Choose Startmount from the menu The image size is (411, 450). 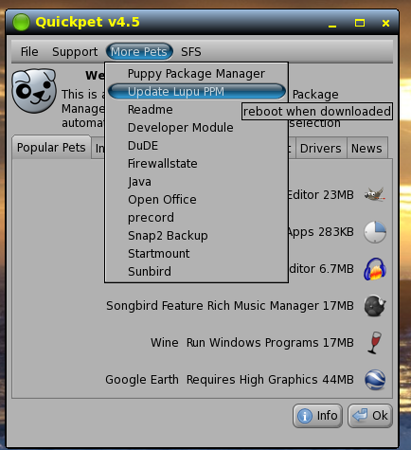(197, 254)
